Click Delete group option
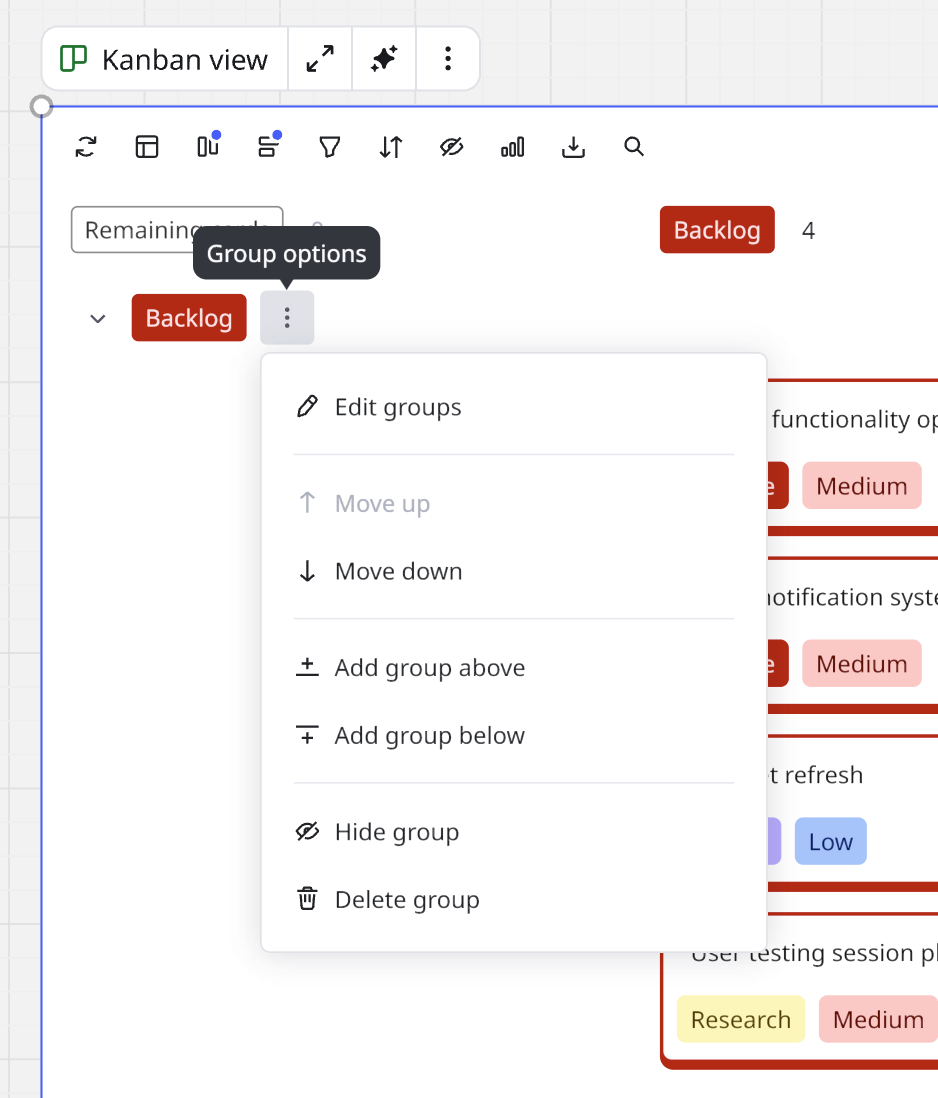Viewport: 938px width, 1098px height. pos(406,900)
